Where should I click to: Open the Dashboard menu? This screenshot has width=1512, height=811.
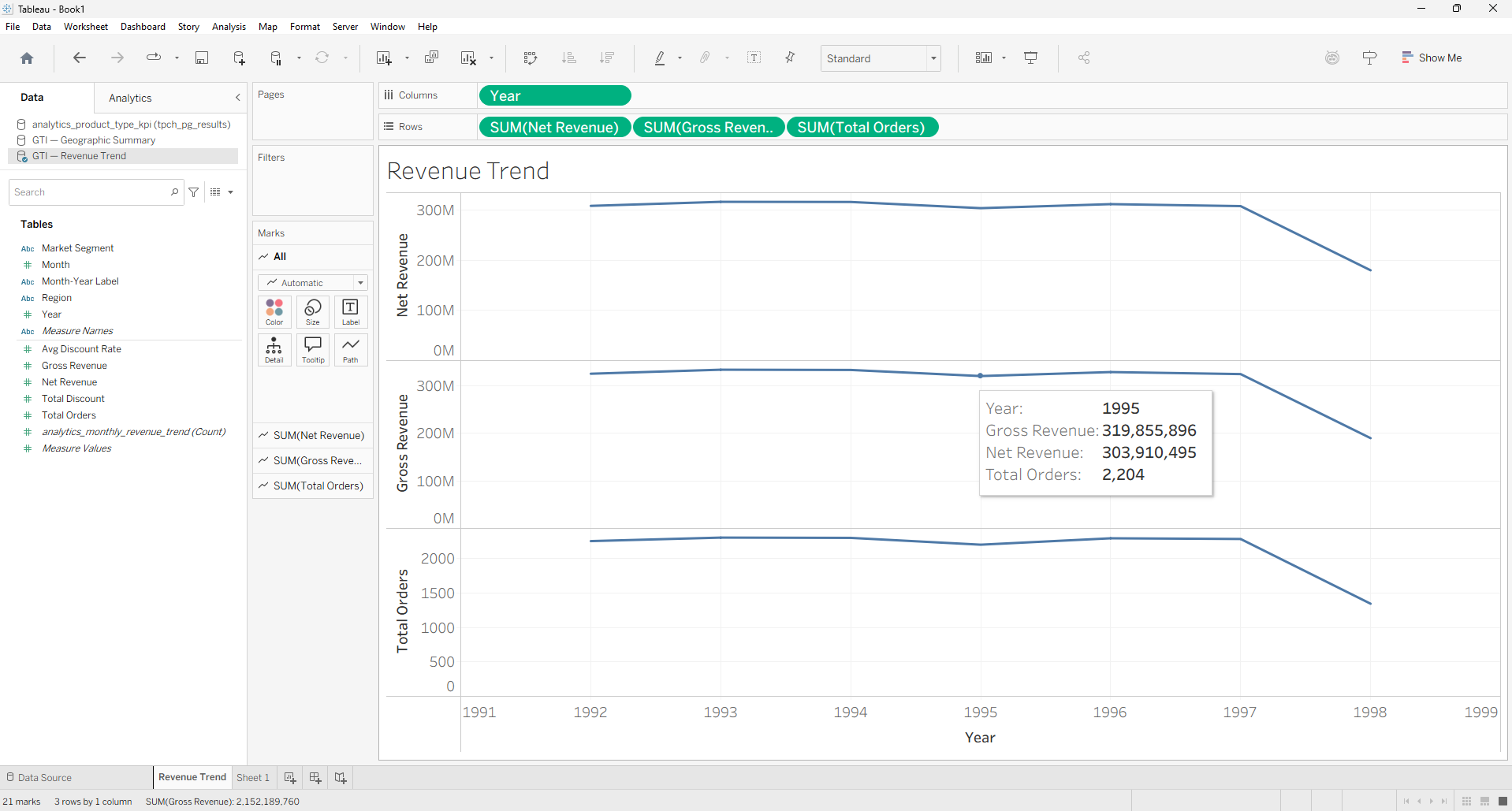(143, 27)
